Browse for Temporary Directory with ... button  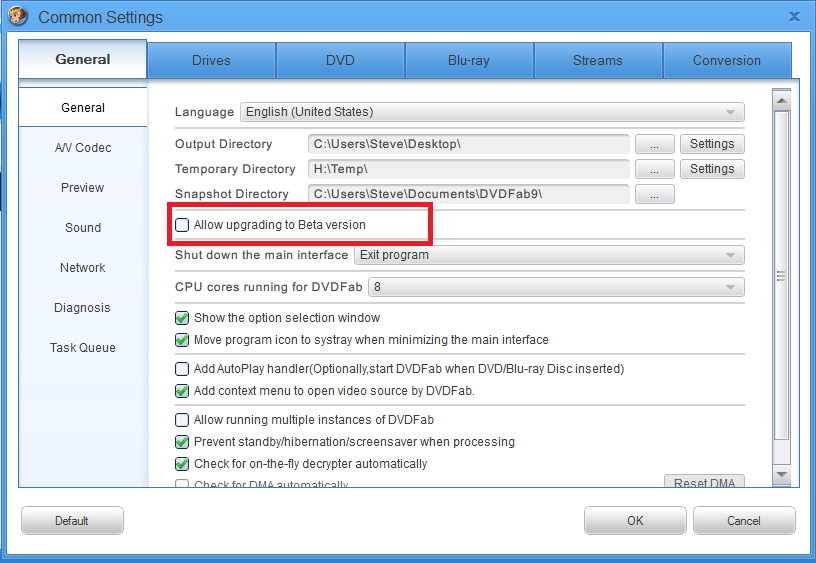coord(655,169)
